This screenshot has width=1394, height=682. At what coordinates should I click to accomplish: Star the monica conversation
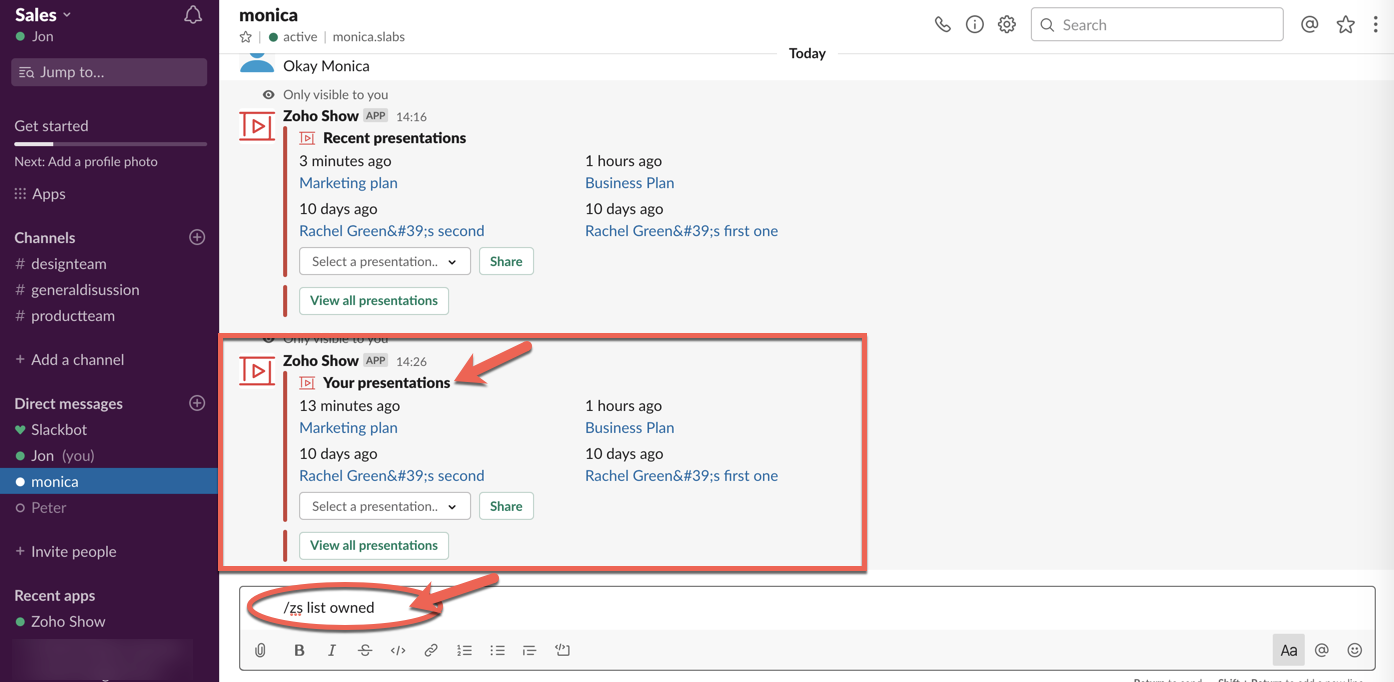point(245,37)
